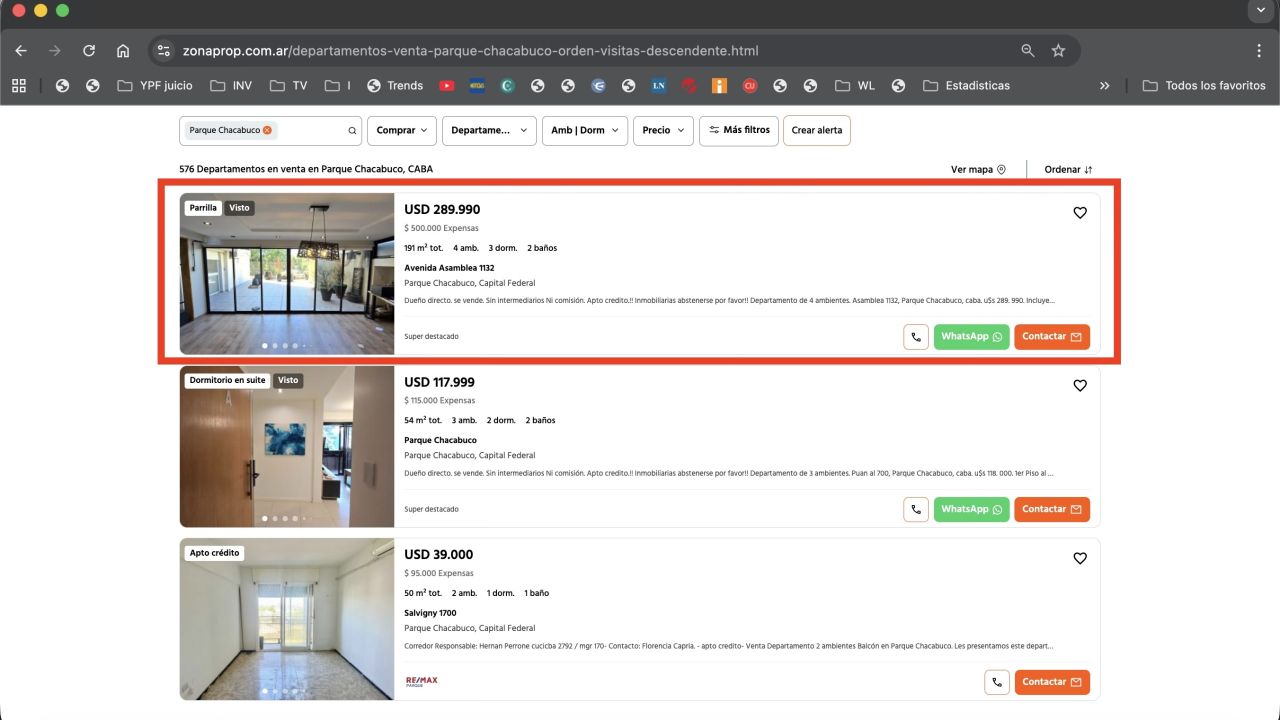Image resolution: width=1280 pixels, height=720 pixels.
Task: Click WhatsApp button on USD 117.999 listing
Action: click(971, 509)
